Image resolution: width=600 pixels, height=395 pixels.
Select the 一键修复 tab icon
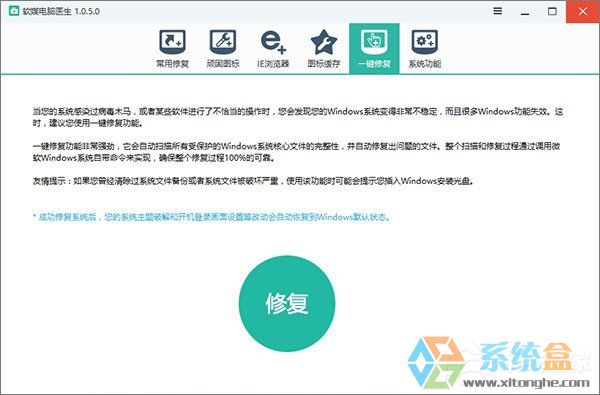point(374,42)
